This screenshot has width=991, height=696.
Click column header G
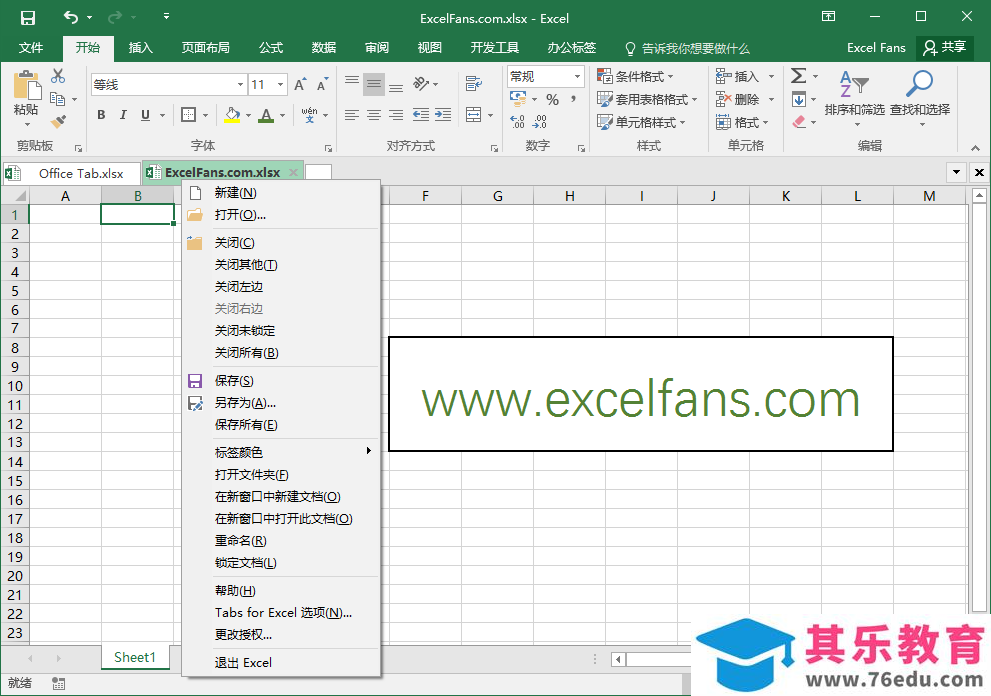click(x=497, y=196)
